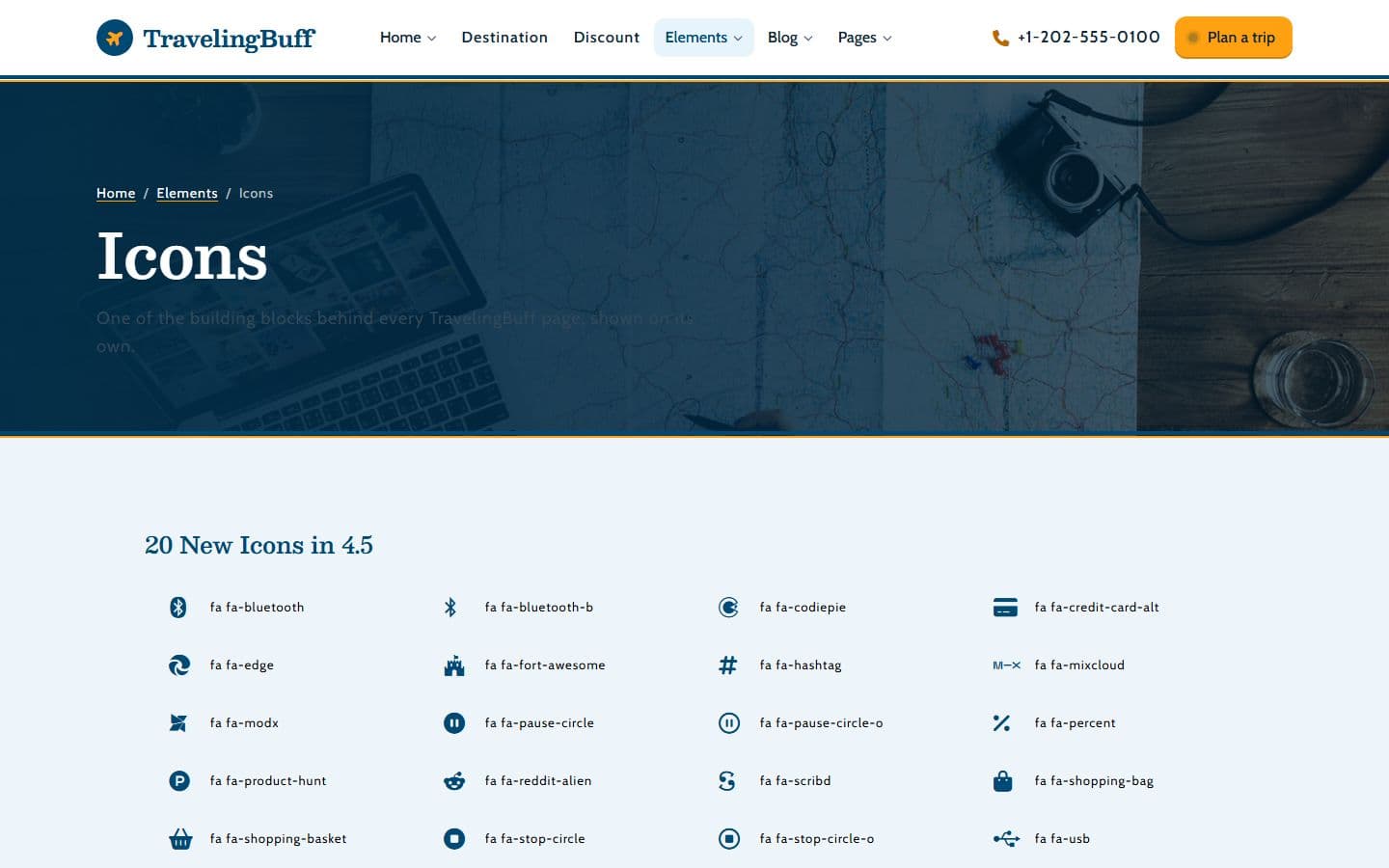This screenshot has width=1389, height=868.
Task: Click the Scribd icon
Action: click(x=727, y=780)
